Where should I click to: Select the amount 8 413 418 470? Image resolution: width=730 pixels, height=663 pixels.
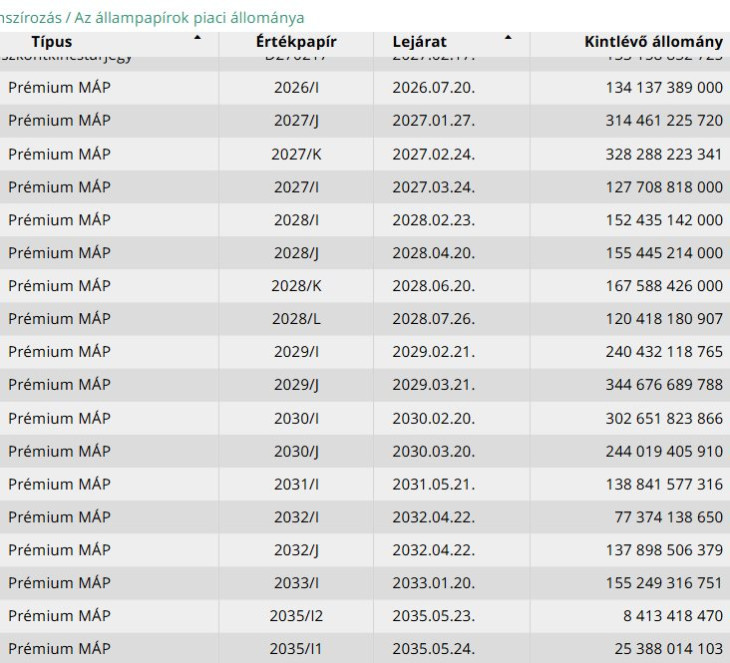point(670,616)
